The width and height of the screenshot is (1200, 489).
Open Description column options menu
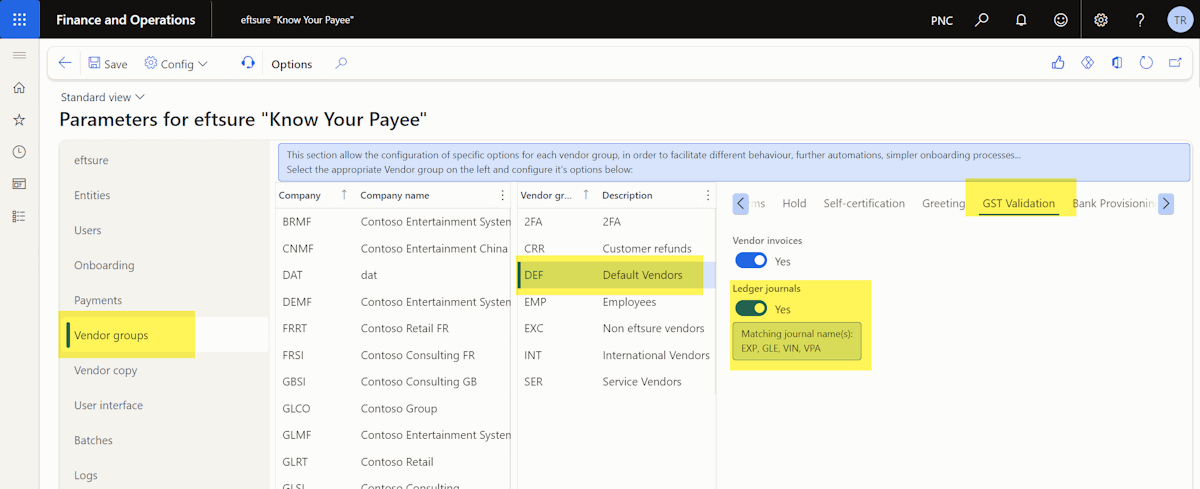tap(709, 195)
